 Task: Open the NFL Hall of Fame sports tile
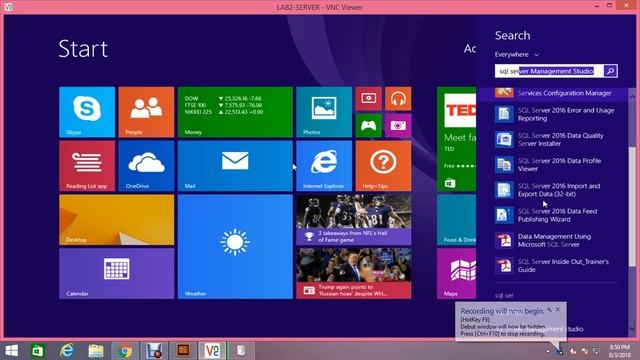tap(354, 220)
